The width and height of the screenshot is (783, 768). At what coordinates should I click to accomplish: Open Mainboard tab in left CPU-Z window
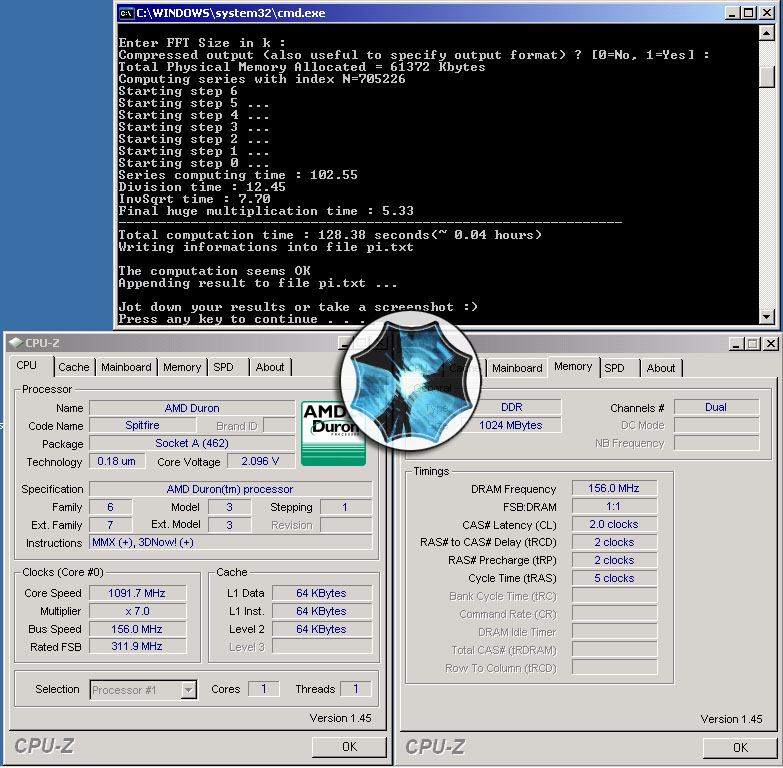pyautogui.click(x=126, y=367)
